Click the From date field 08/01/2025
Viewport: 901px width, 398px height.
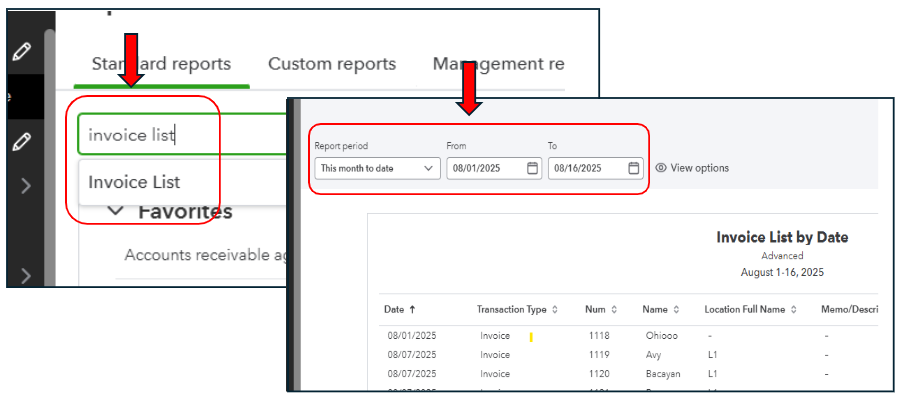[x=494, y=168]
